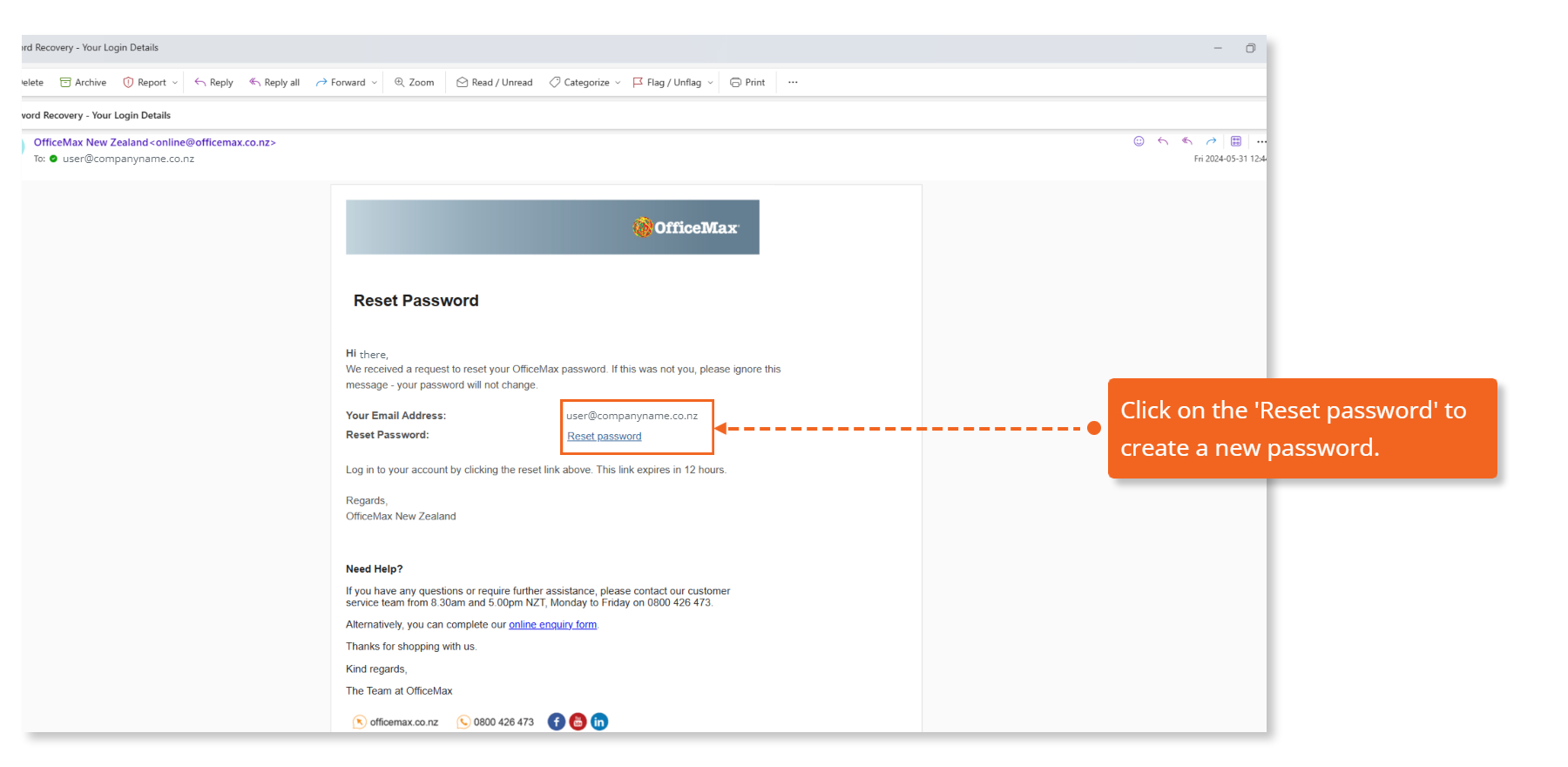Click sender OfficeMax New Zealand name
The width and height of the screenshot is (1568, 767).
[x=91, y=143]
